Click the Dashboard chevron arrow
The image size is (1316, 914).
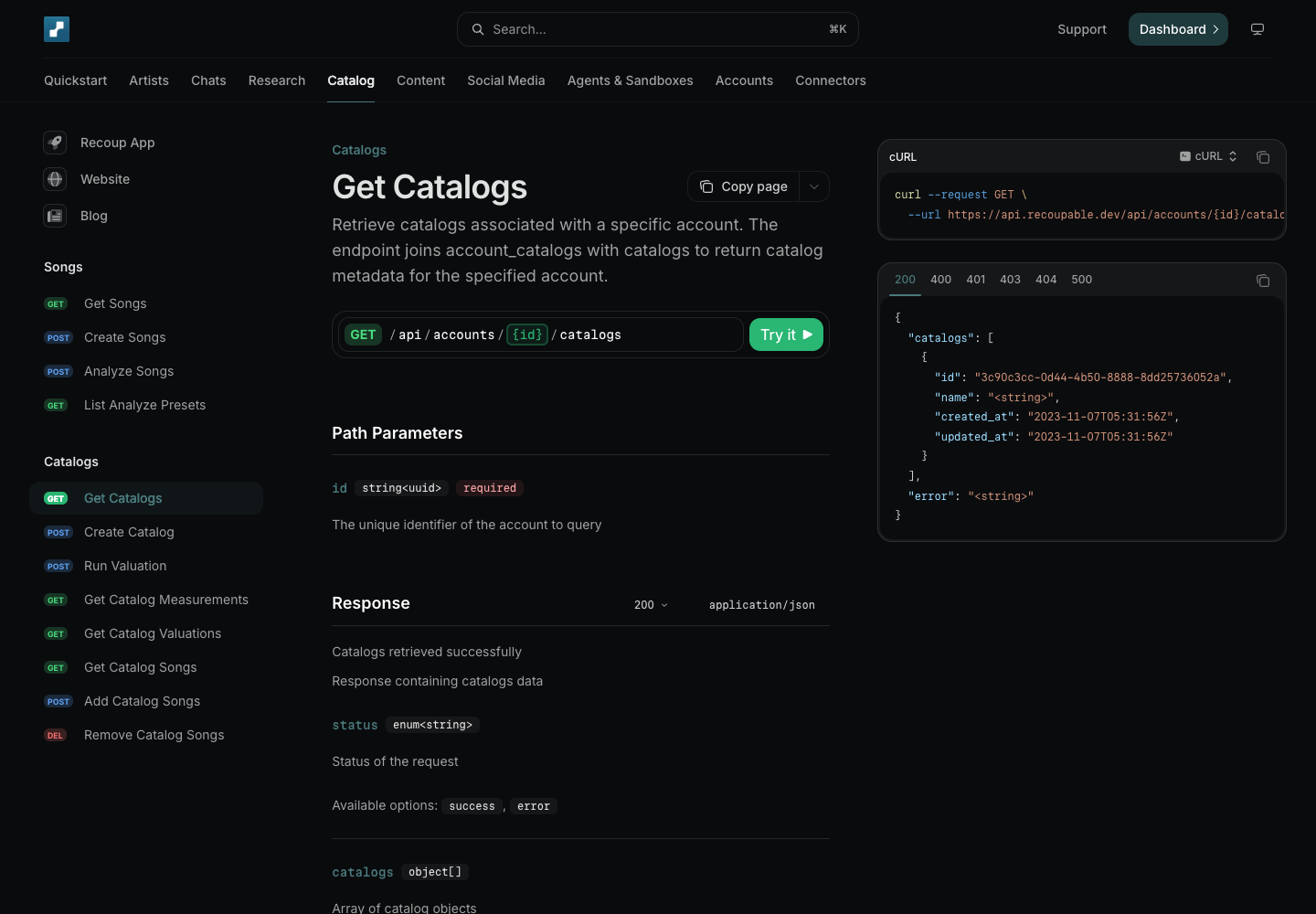pos(1215,29)
